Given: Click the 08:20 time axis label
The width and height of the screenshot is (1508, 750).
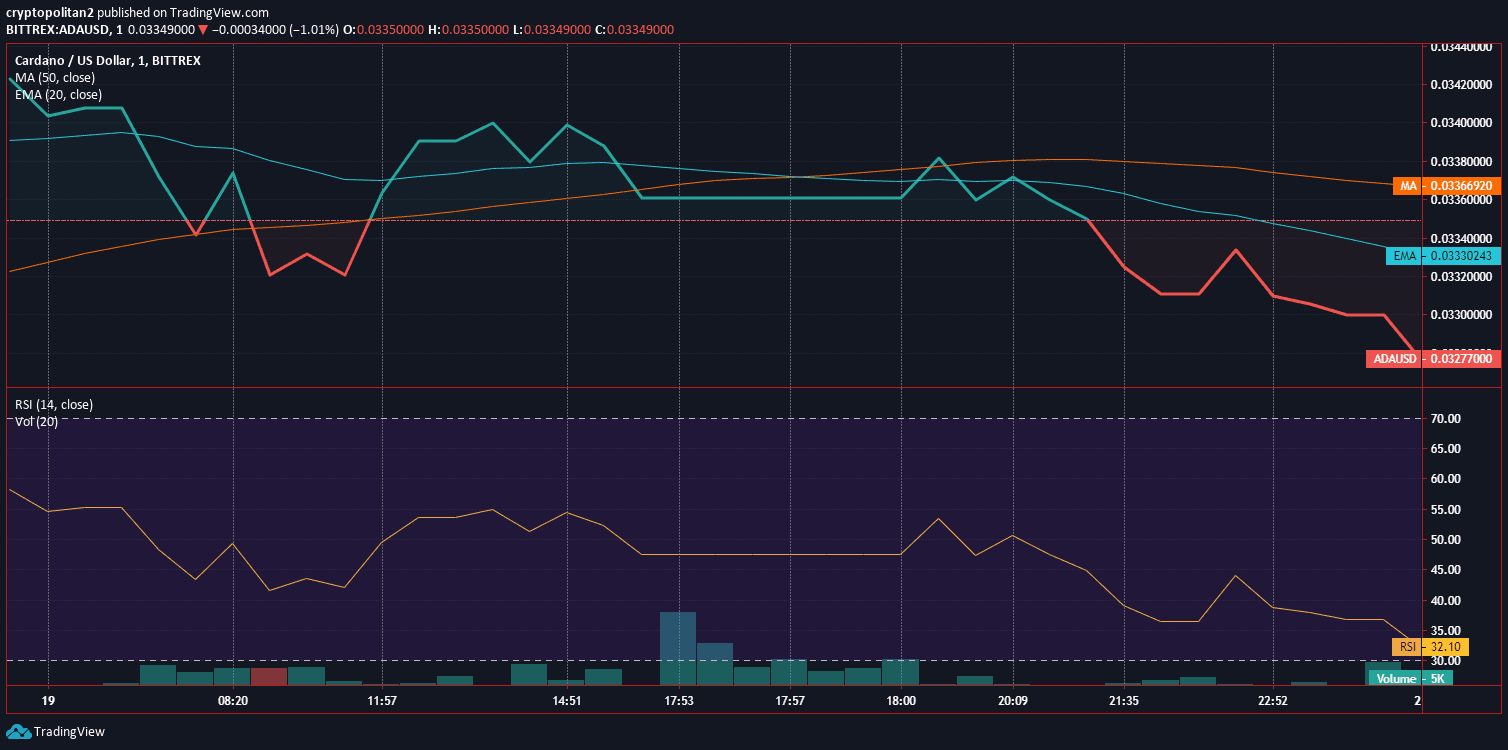Looking at the screenshot, I should 233,701.
